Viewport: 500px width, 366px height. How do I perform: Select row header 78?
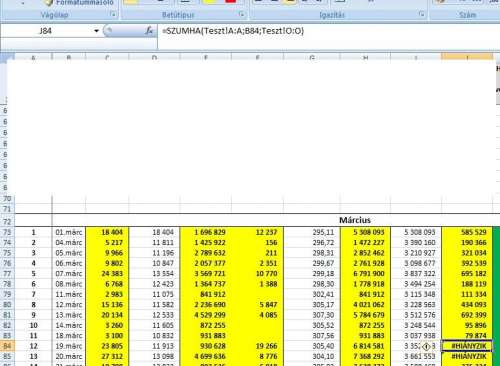[x=7, y=284]
